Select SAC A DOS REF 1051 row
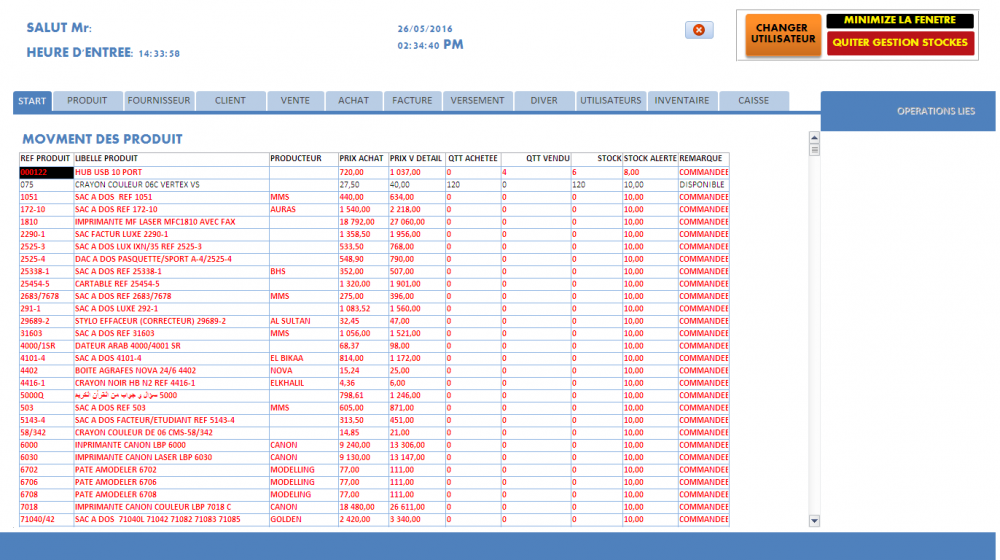Viewport: 1000px width, 560px height. coord(374,197)
